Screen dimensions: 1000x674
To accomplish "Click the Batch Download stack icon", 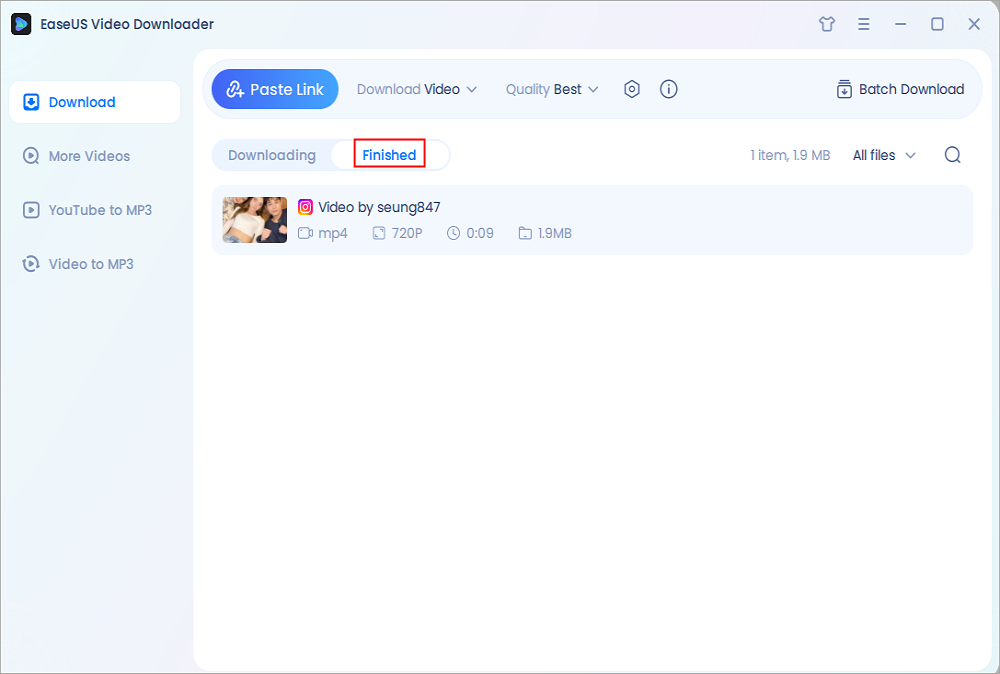I will [844, 89].
